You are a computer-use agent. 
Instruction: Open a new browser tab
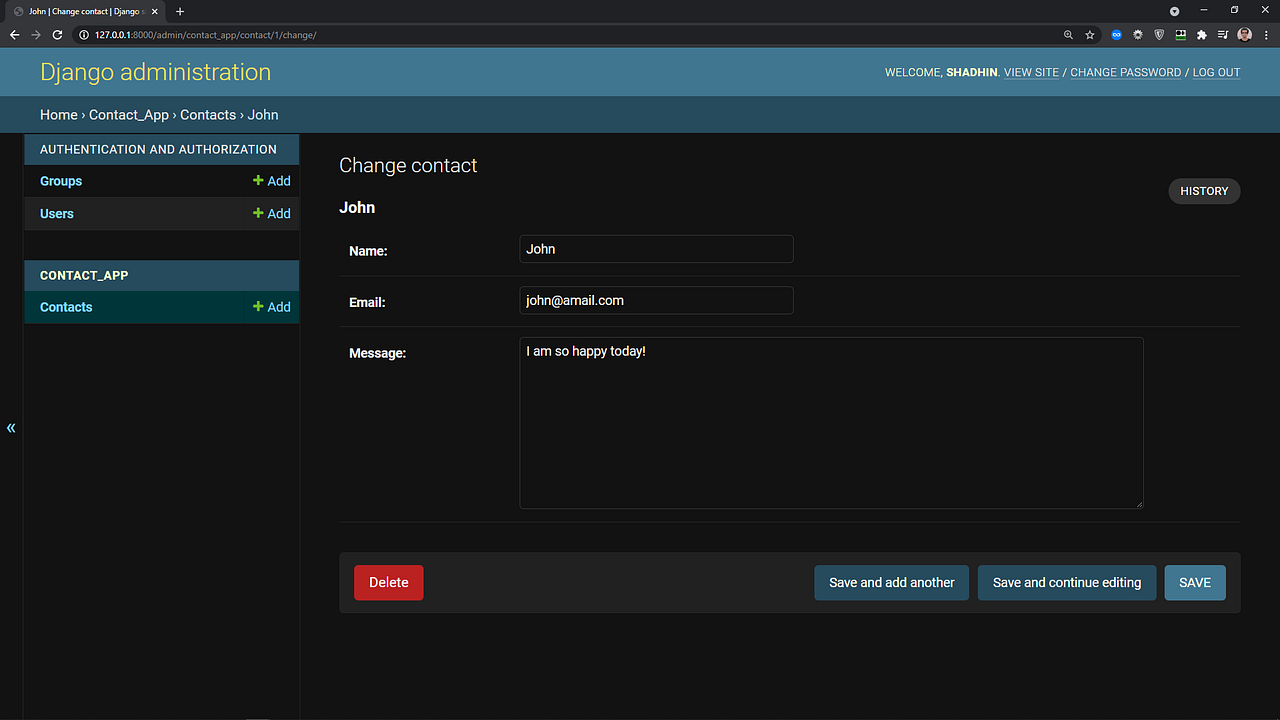click(x=180, y=11)
